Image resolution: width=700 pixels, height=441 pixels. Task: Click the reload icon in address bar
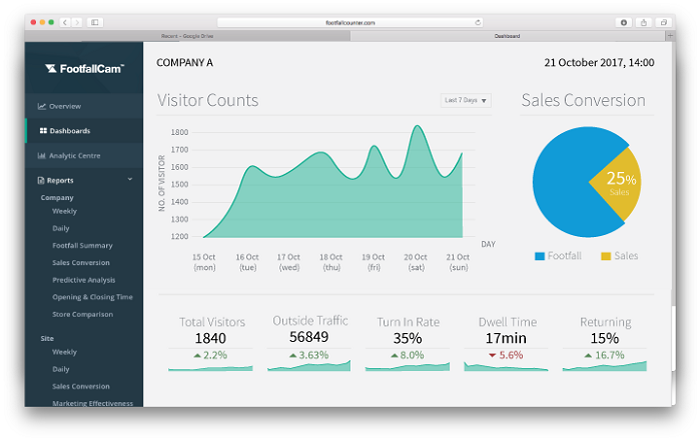coord(478,21)
